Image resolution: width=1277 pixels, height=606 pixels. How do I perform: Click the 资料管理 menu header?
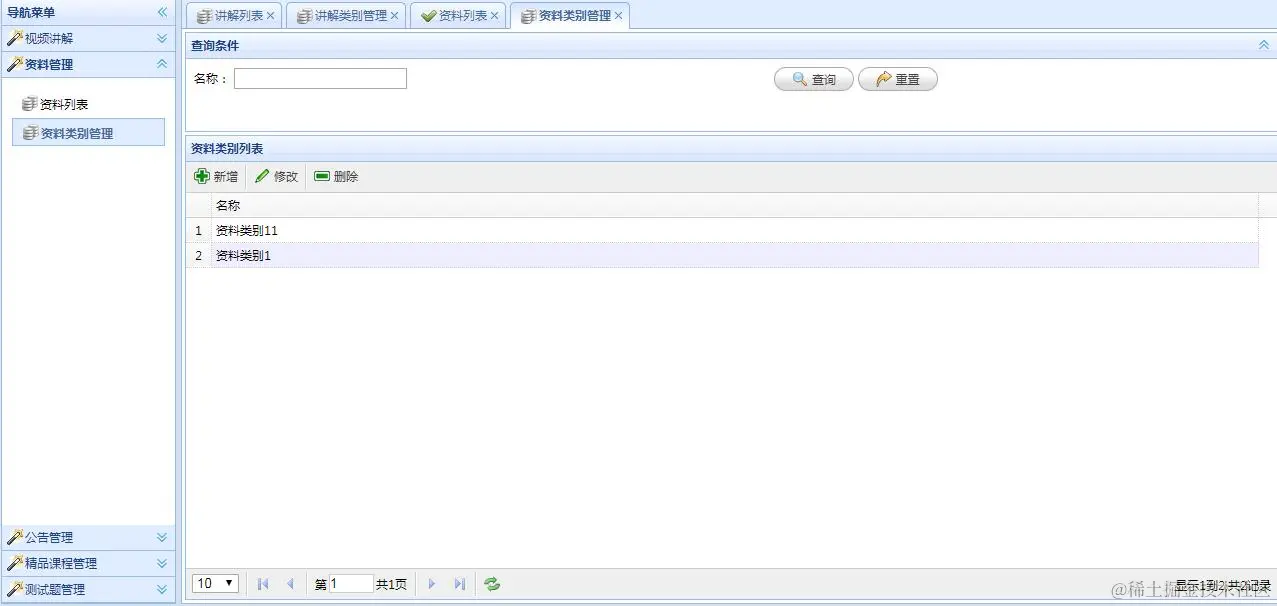(88, 64)
